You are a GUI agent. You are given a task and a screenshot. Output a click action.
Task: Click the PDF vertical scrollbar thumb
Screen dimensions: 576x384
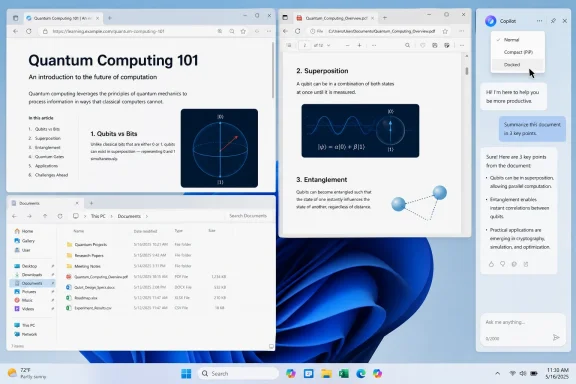pyautogui.click(x=467, y=71)
